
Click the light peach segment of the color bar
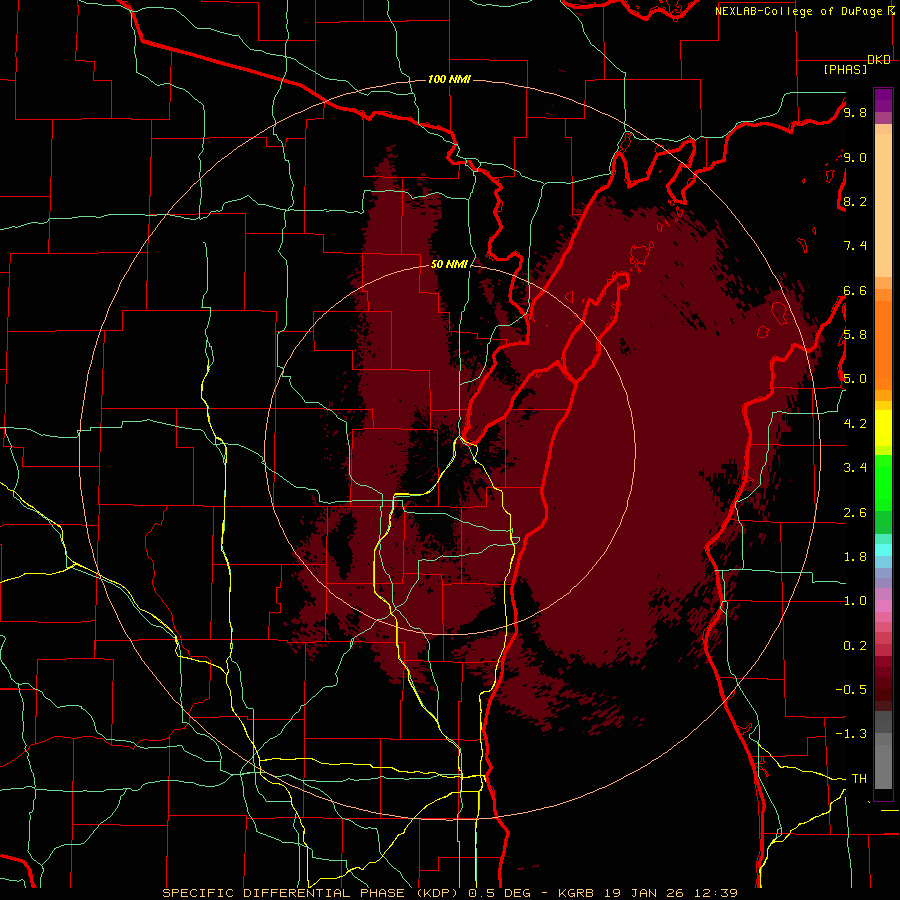tap(883, 206)
